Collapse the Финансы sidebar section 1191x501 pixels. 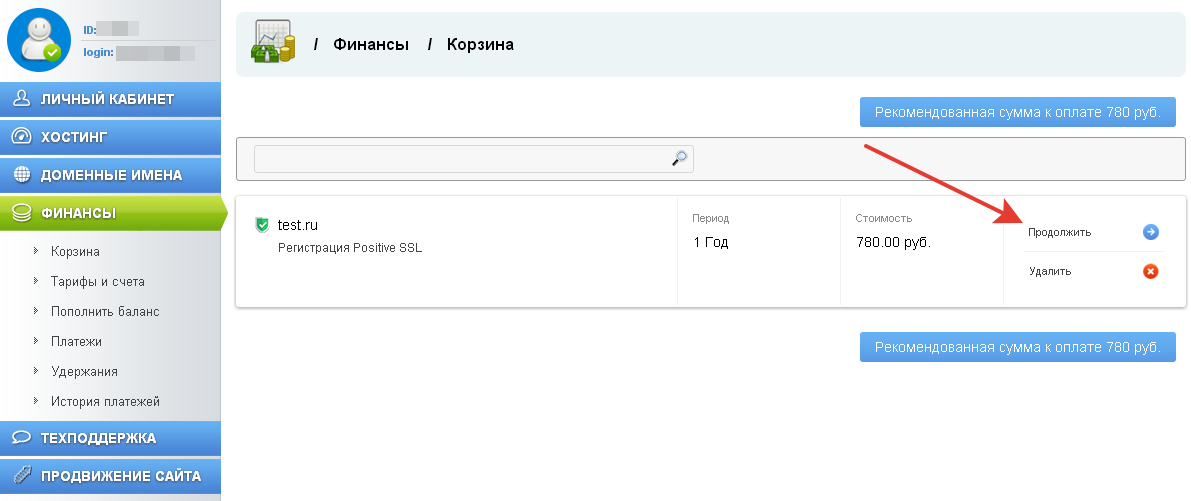78,213
